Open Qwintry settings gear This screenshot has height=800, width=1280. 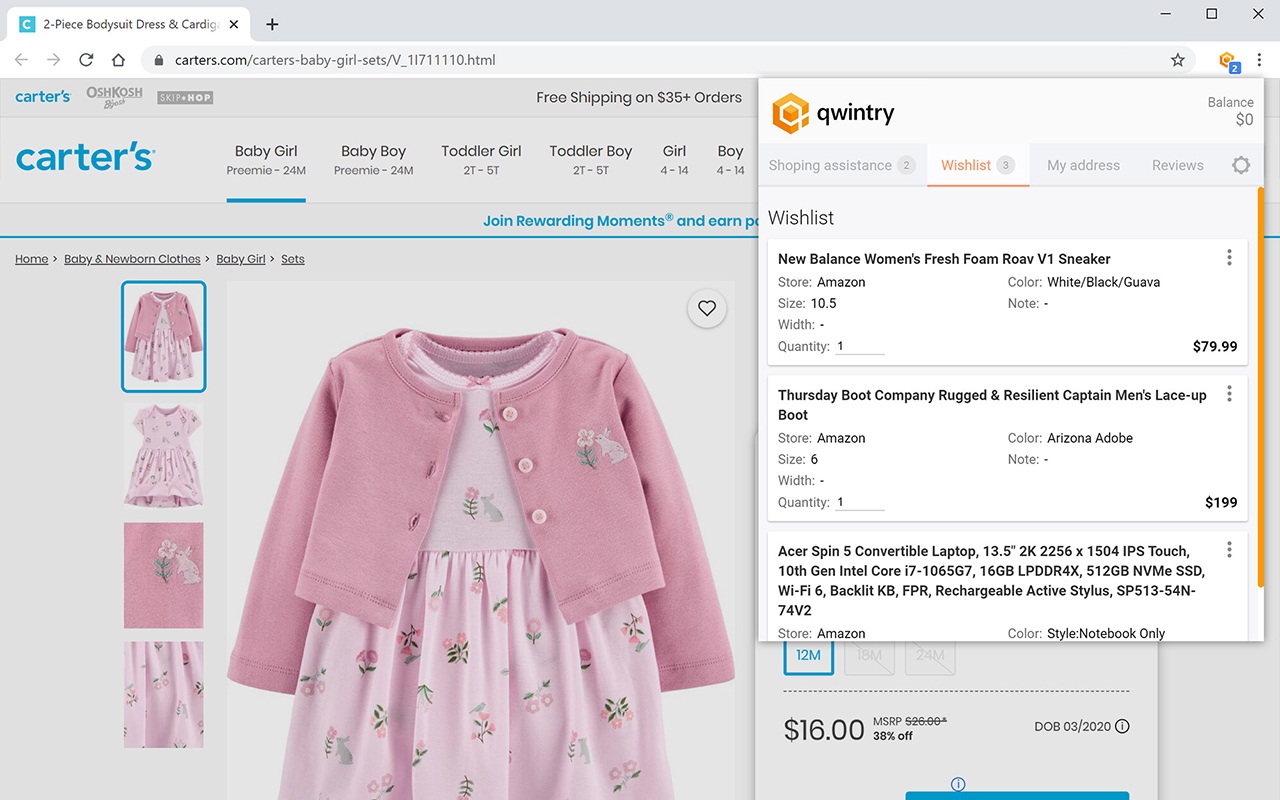[x=1241, y=165]
